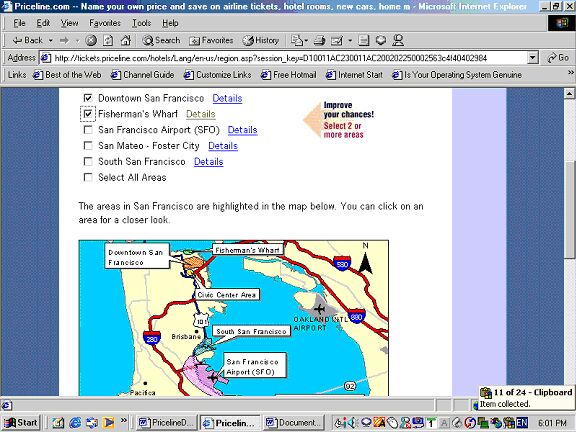Open Details link for South San Francisco
This screenshot has height=432, width=576.
click(209, 162)
